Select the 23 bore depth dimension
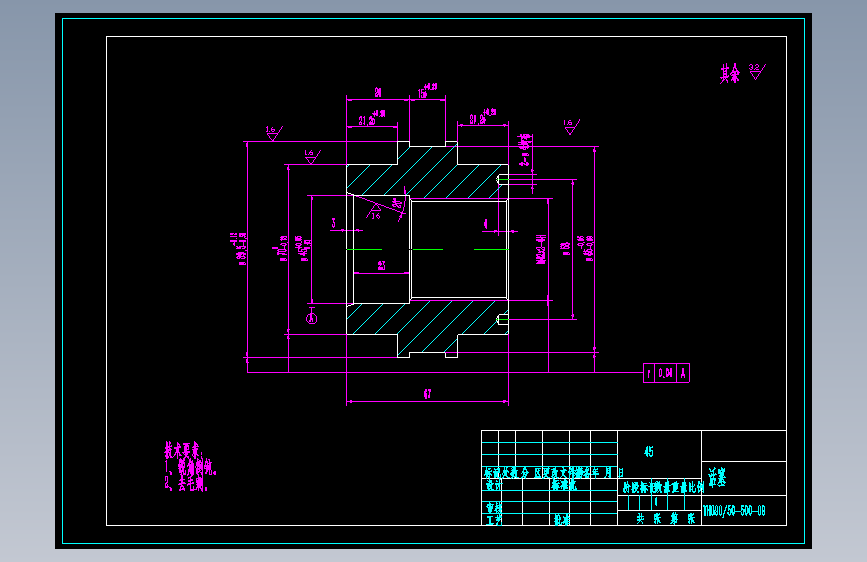Viewport: 867px width, 562px height. [x=382, y=266]
